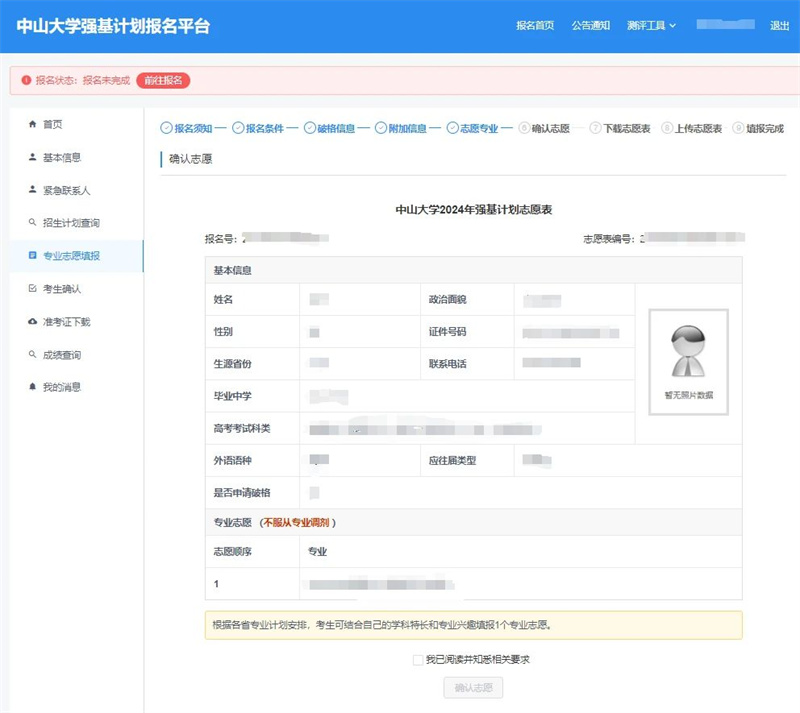Click the red 前往报名 button
The image size is (800, 713).
tap(163, 80)
